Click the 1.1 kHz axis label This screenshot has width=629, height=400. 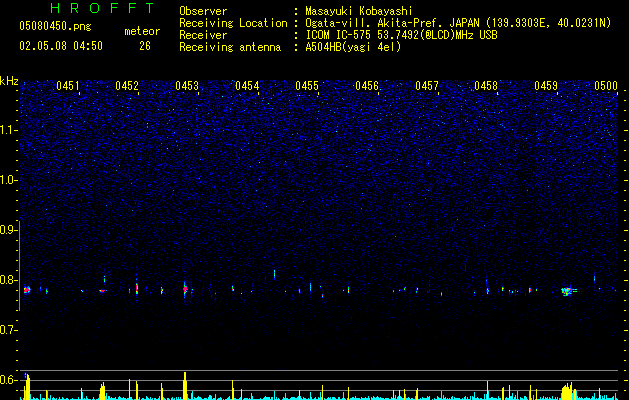[x=8, y=130]
